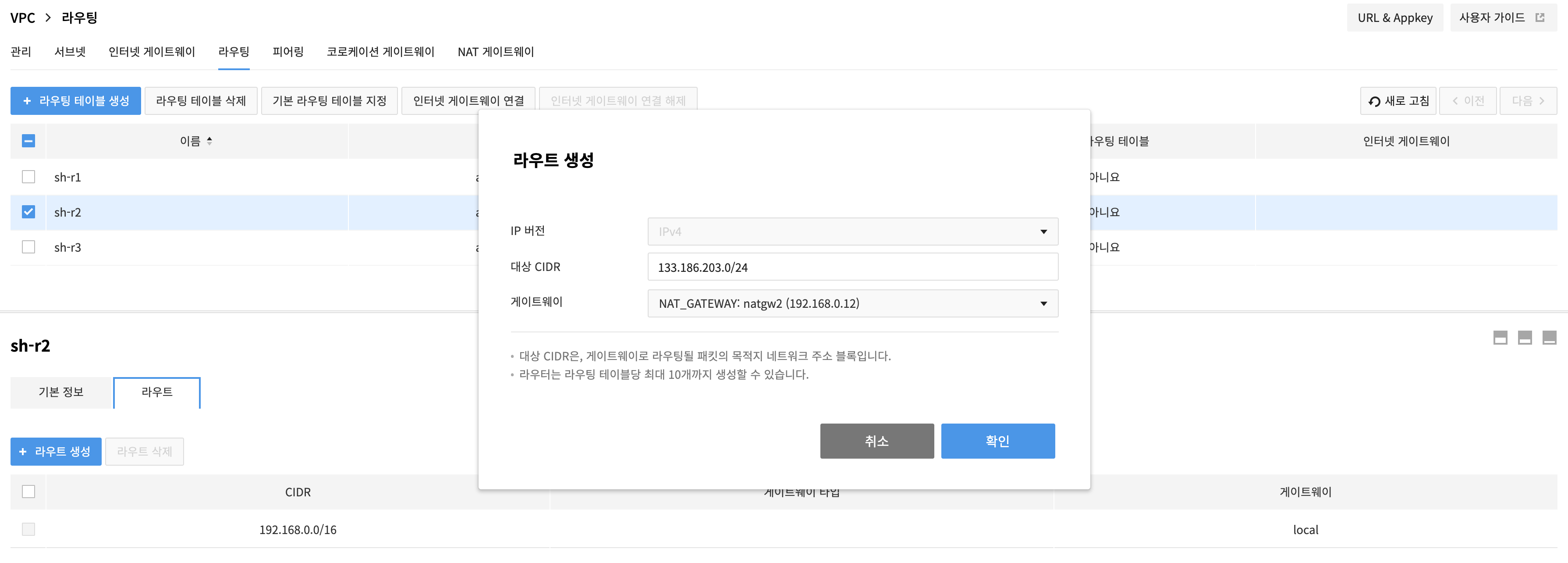The width and height of the screenshot is (1568, 563).
Task: Open the IP 버전 IPv4 dropdown
Action: pos(853,232)
